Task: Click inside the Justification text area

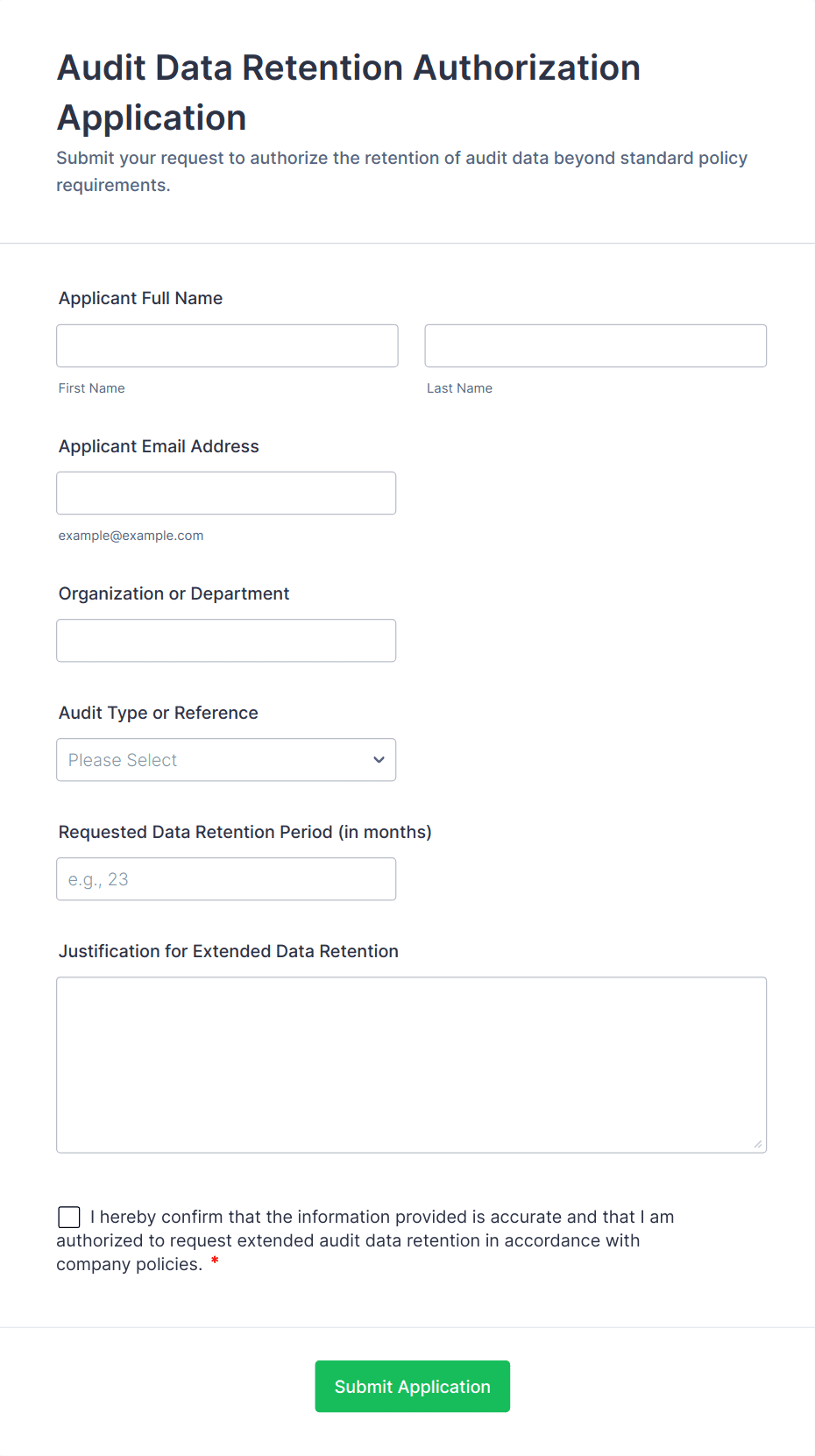Action: [x=411, y=1064]
